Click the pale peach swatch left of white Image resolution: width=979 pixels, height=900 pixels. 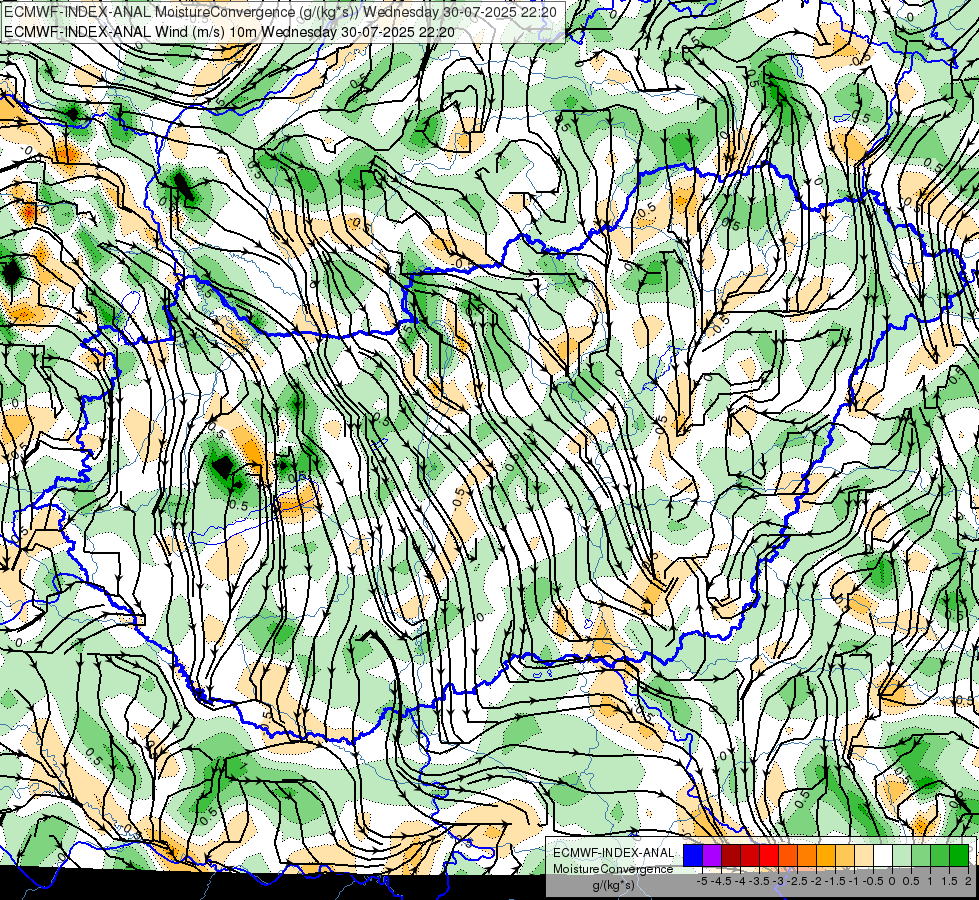pyautogui.click(x=863, y=855)
